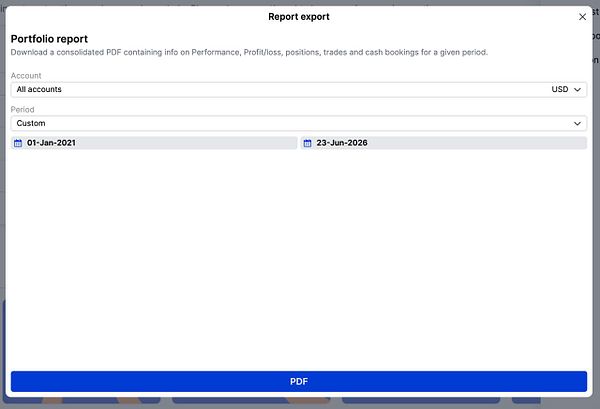Click the Portfolio report heading
600x409 pixels.
click(x=49, y=39)
